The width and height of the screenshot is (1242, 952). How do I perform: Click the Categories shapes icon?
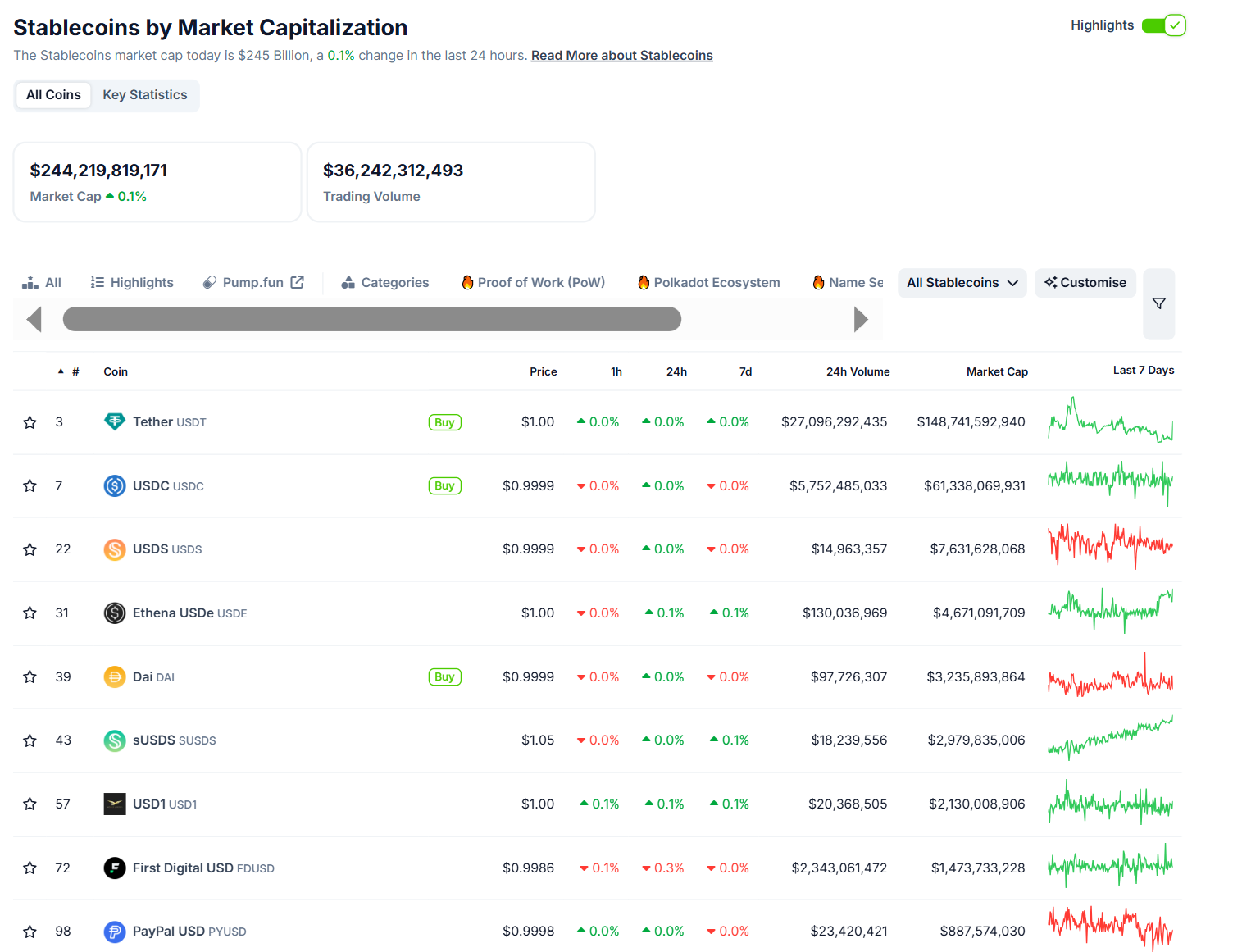pos(348,282)
